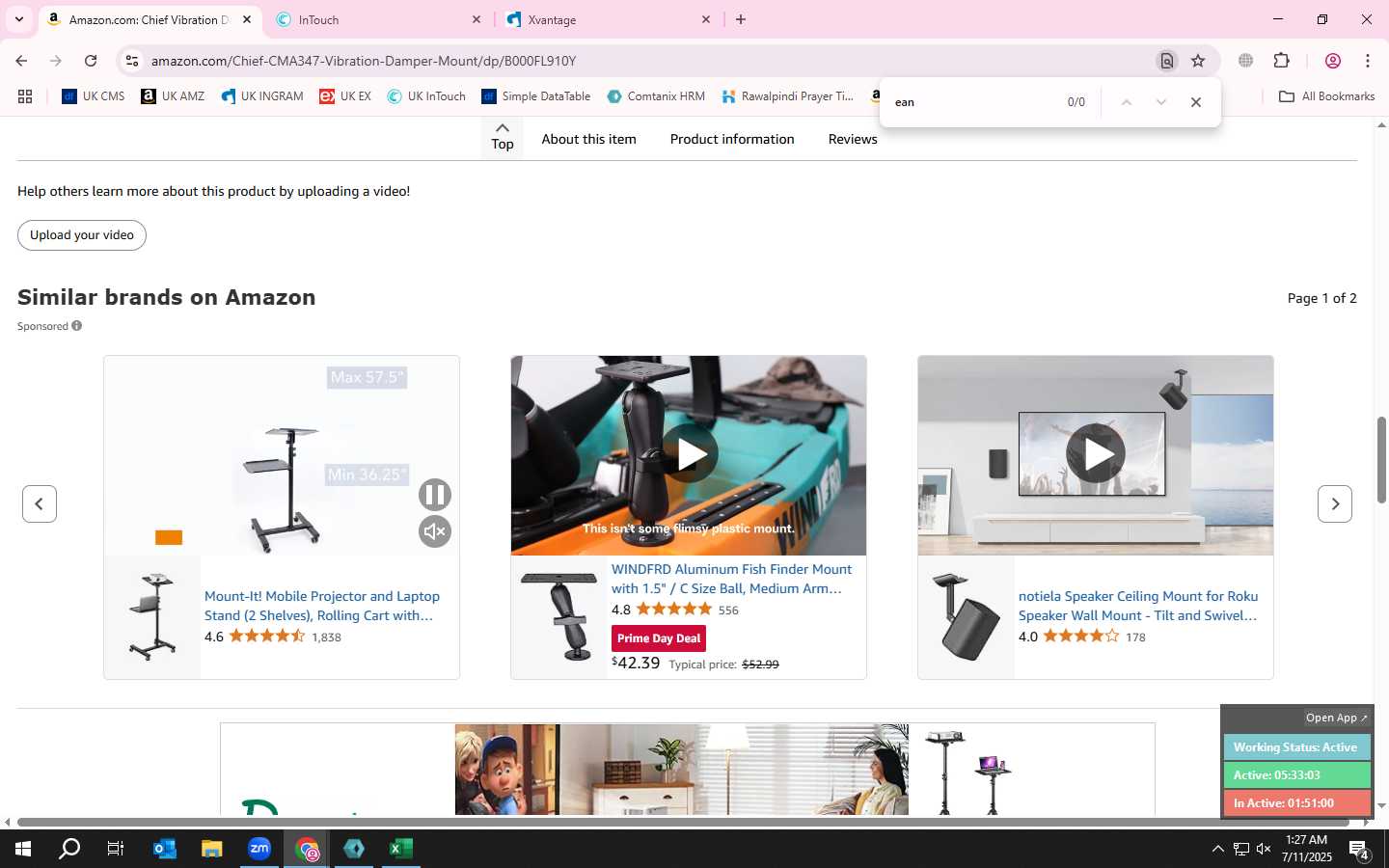This screenshot has height=868, width=1389.
Task: Close the InTouch tab
Action: [477, 19]
